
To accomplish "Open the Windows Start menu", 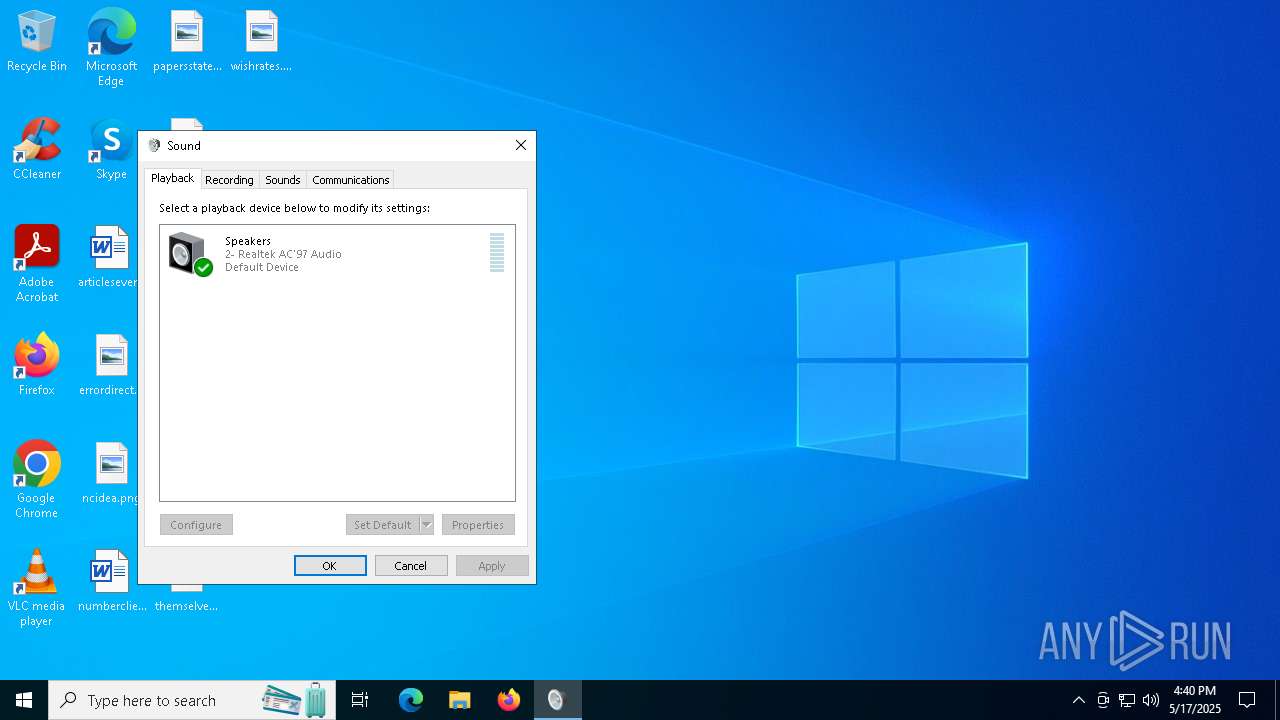I will click(x=24, y=700).
